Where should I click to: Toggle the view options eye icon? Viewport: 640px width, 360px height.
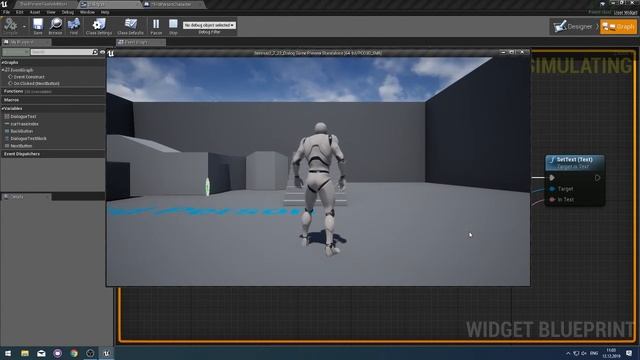click(102, 52)
